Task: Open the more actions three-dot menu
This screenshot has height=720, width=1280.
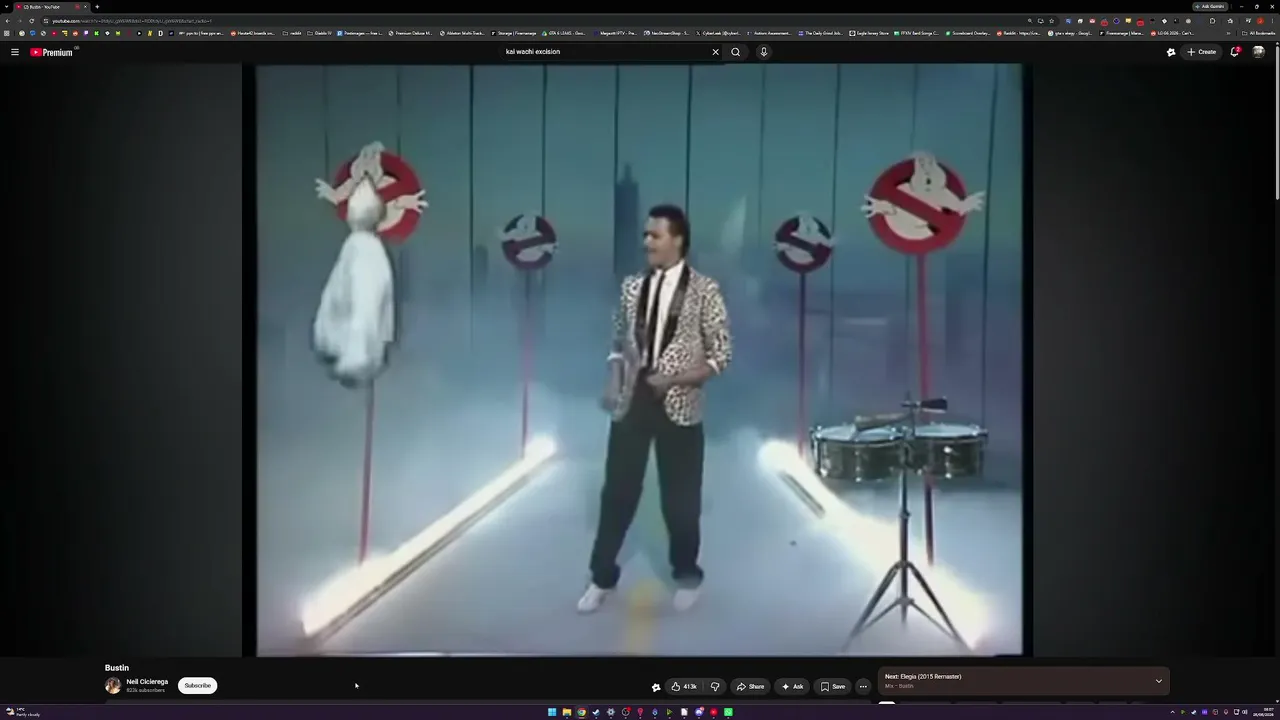Action: click(x=863, y=687)
